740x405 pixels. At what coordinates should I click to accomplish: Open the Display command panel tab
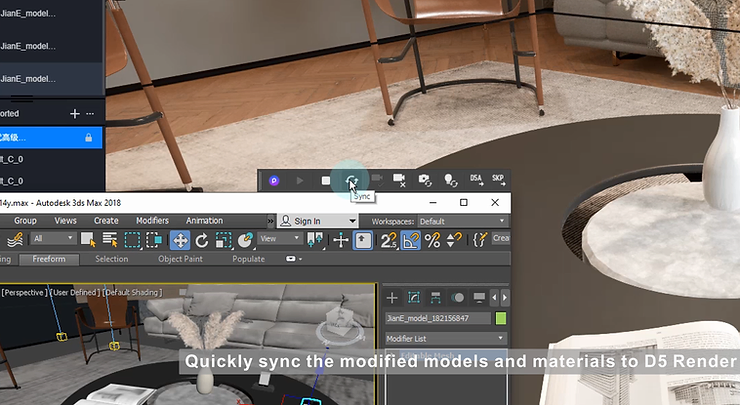point(479,297)
